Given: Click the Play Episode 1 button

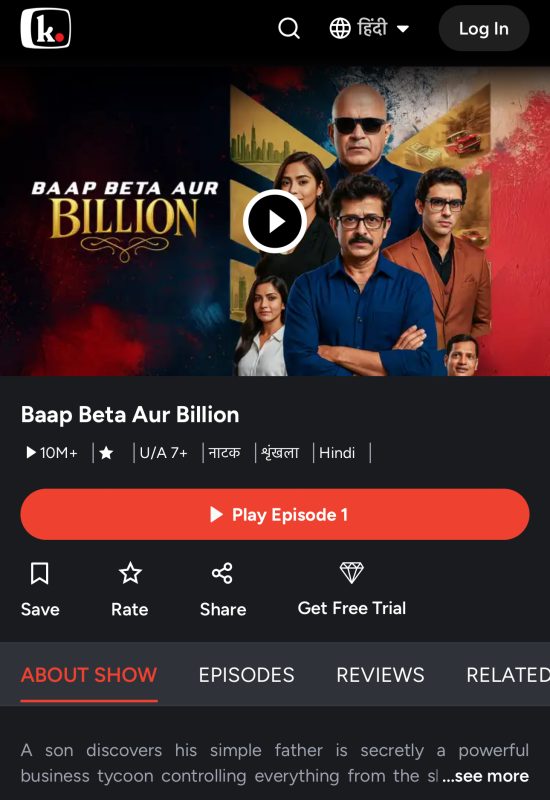Looking at the screenshot, I should click(275, 514).
